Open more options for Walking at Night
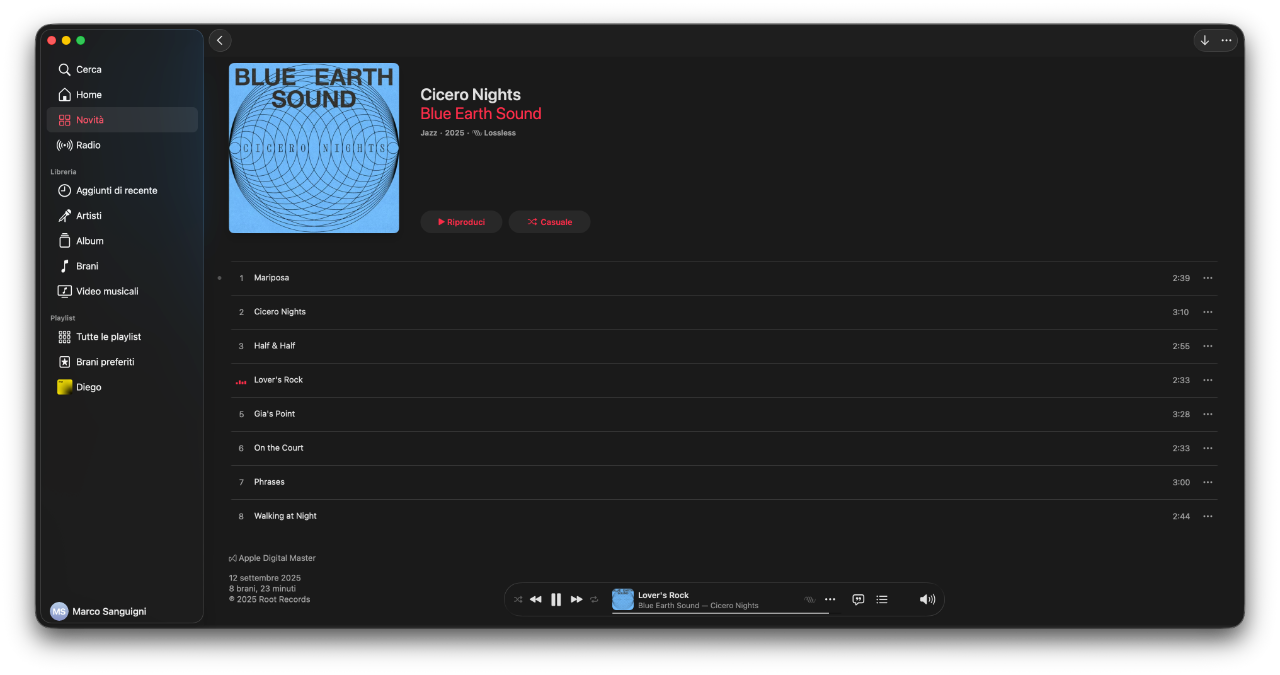Image resolution: width=1280 pixels, height=675 pixels. 1208,516
